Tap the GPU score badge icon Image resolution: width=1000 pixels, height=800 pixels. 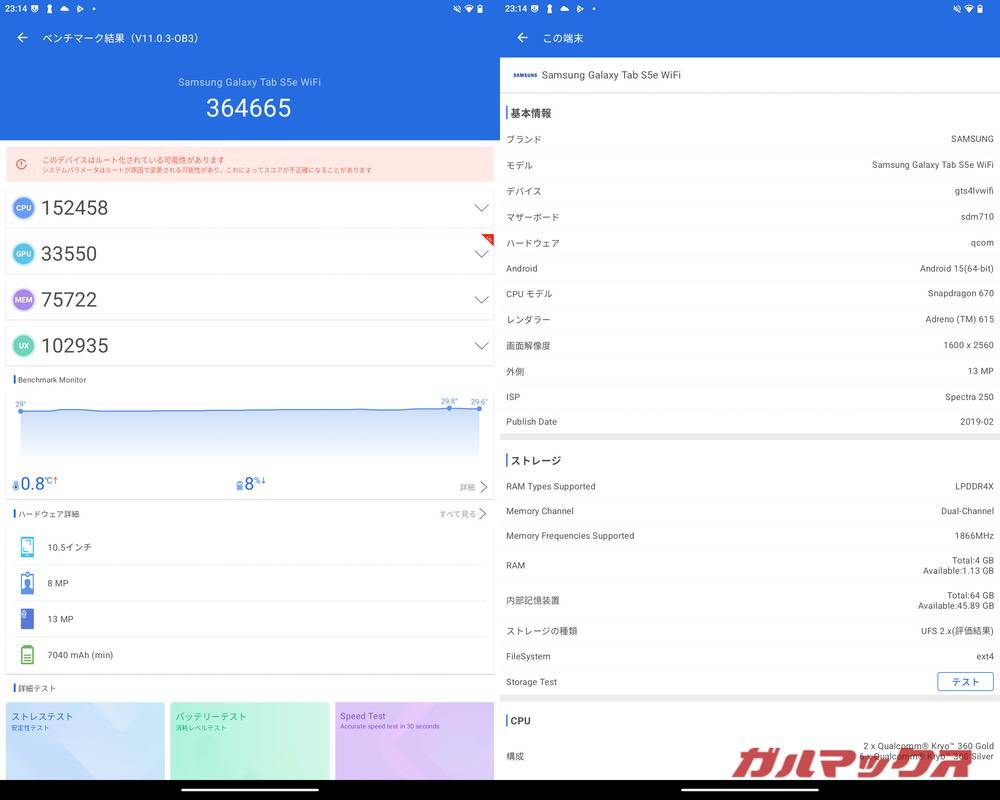click(23, 253)
